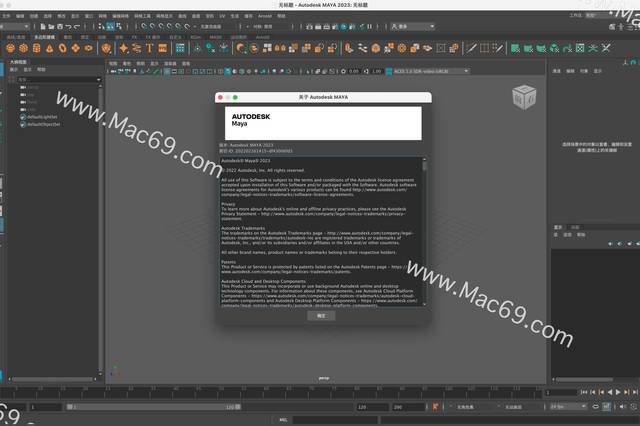Toggle the highlighted select-by-object-type mode icon

[x=110, y=27]
